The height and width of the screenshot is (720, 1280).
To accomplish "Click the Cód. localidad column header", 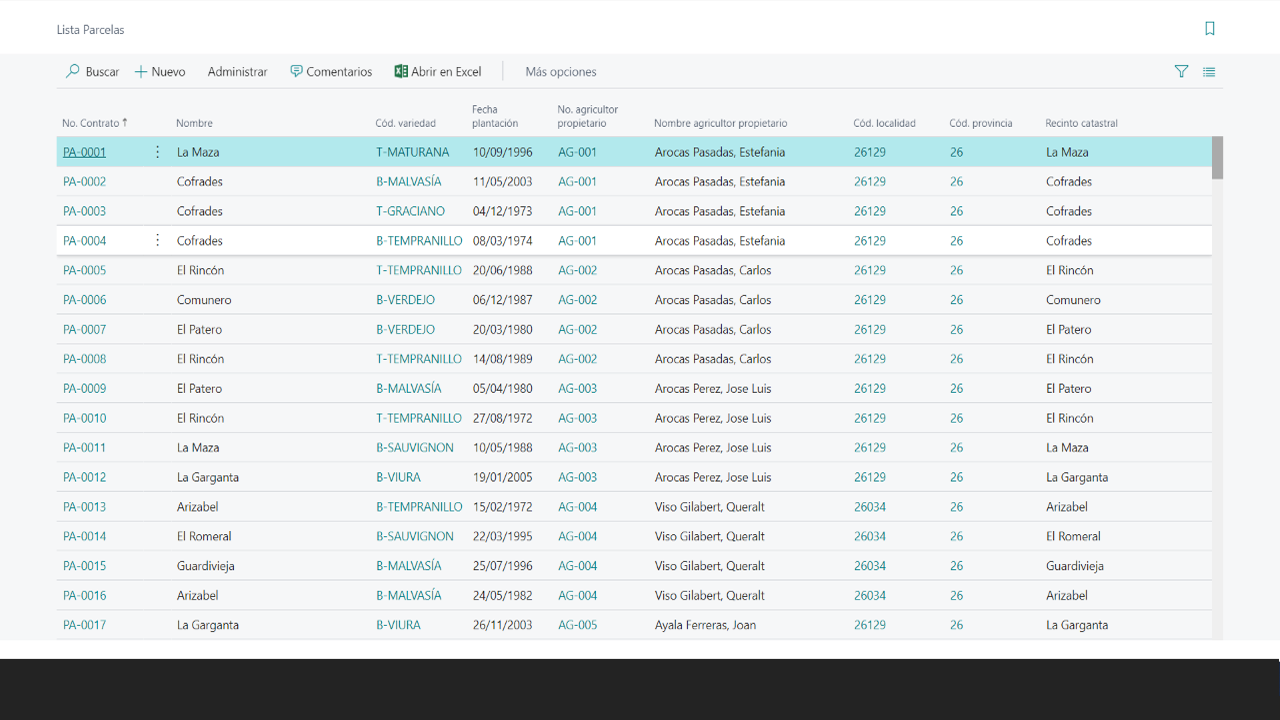I will pyautogui.click(x=884, y=123).
